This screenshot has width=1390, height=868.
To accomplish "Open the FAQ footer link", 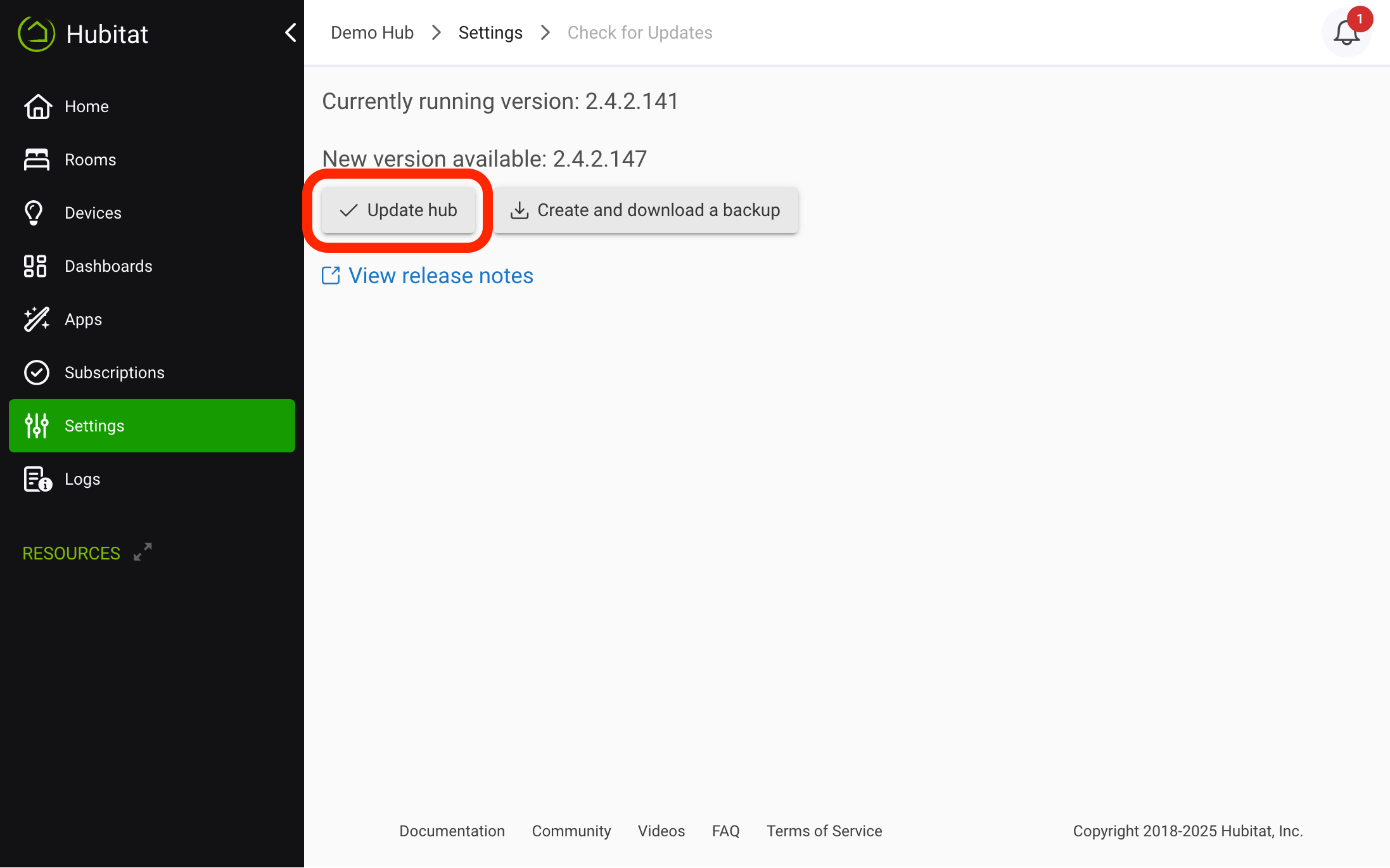I will coord(725,831).
